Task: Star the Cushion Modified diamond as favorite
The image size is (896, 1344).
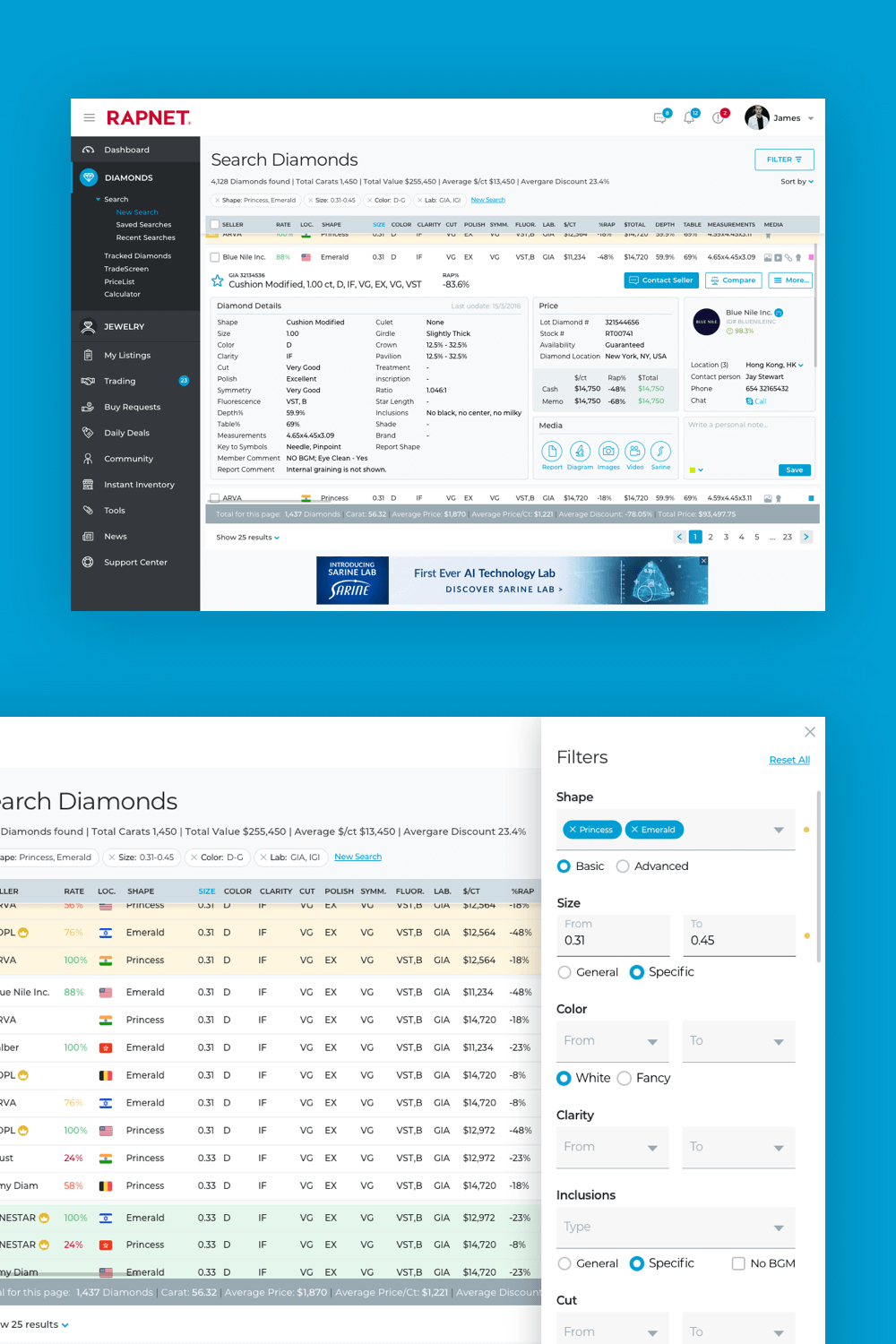Action: 217,280
